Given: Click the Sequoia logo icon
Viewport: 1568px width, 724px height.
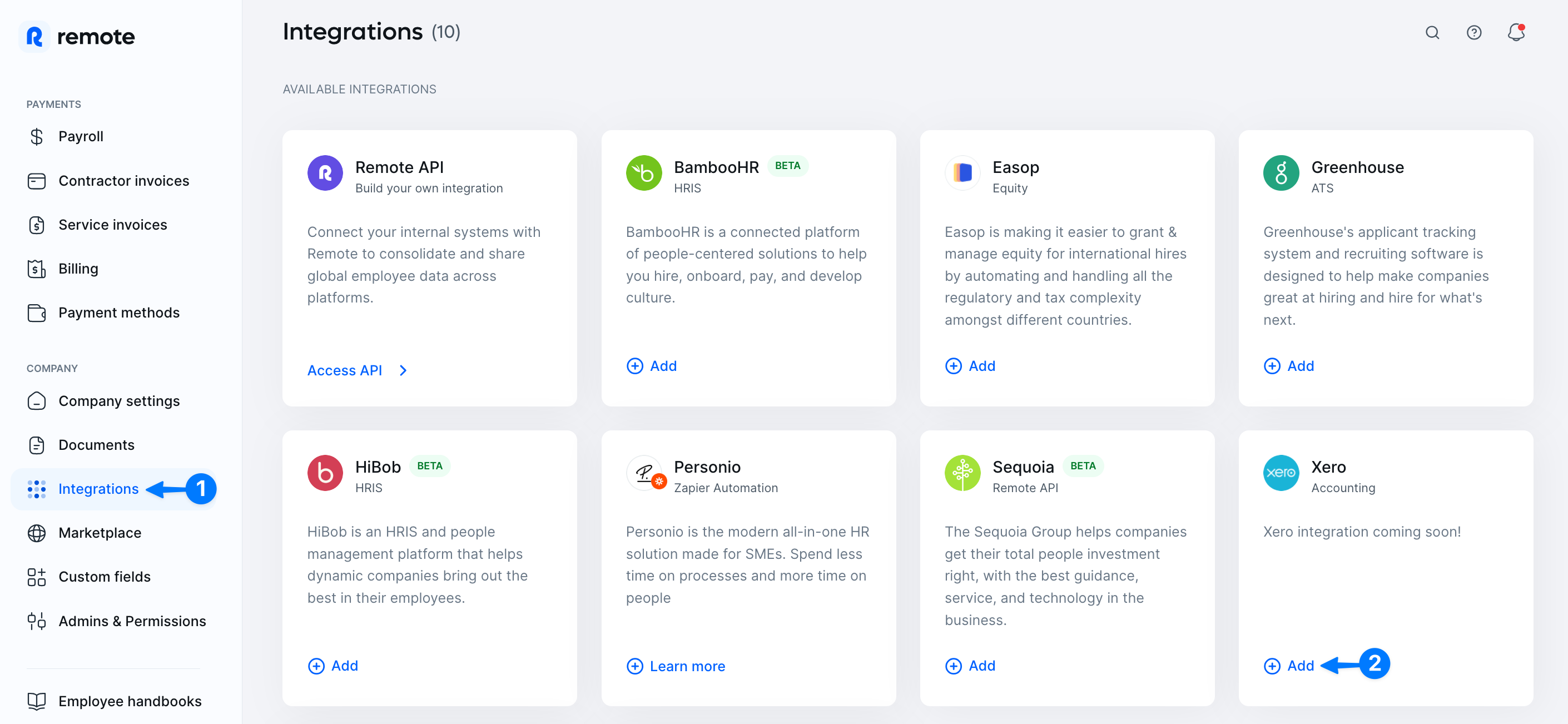Looking at the screenshot, I should [x=962, y=473].
